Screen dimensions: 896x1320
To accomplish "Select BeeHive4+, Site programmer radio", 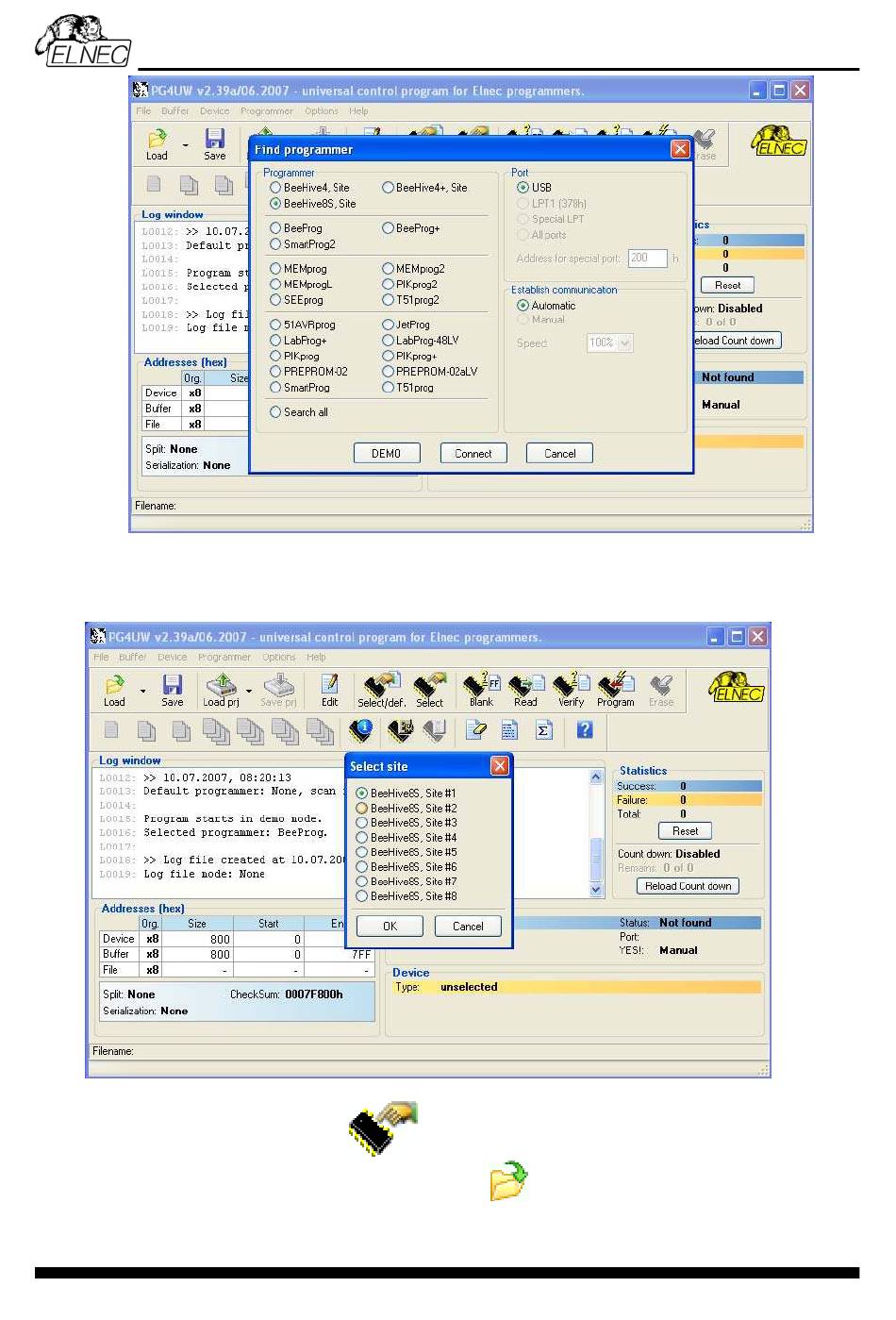I will click(388, 188).
